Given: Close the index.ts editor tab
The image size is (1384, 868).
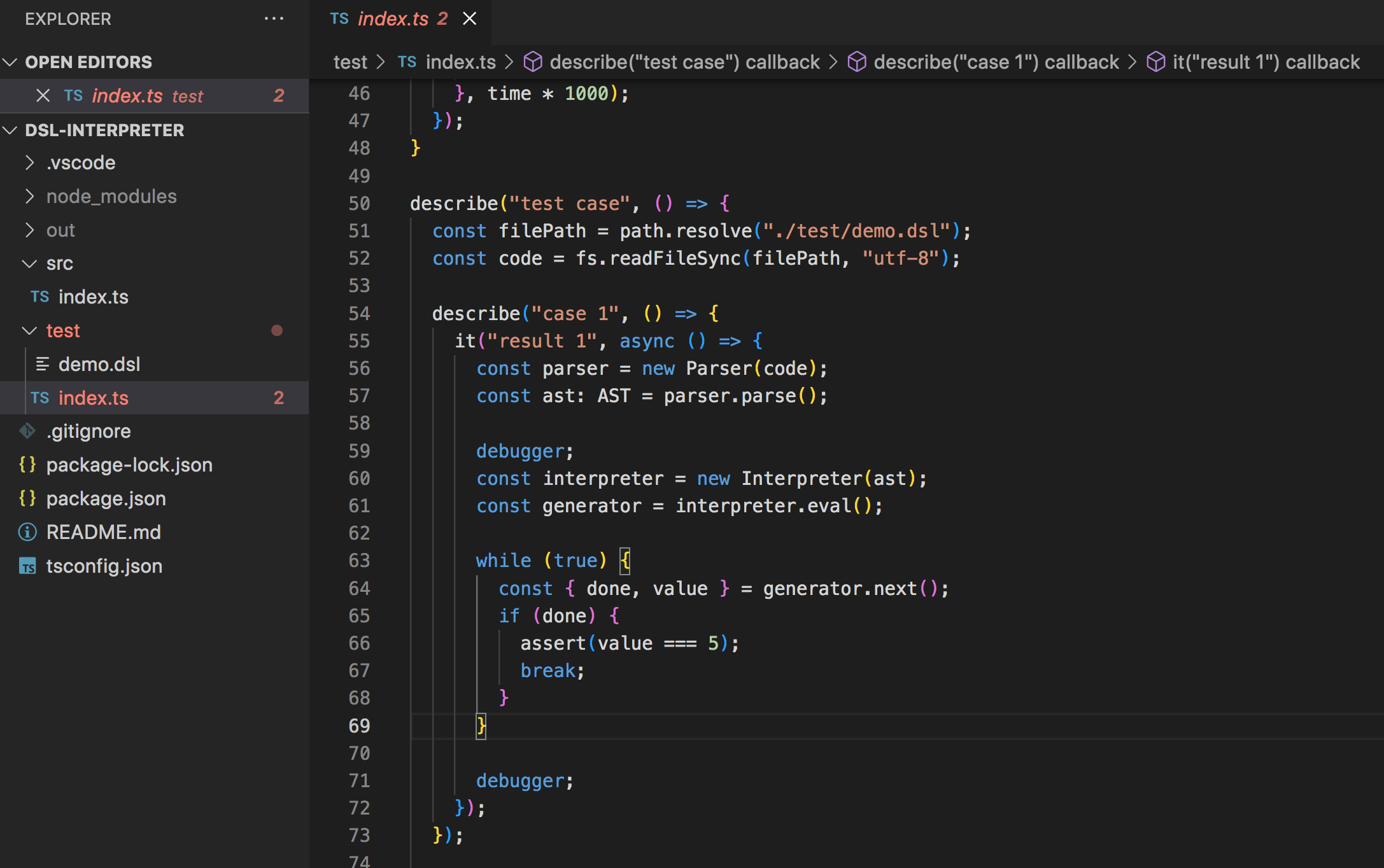Looking at the screenshot, I should [469, 18].
